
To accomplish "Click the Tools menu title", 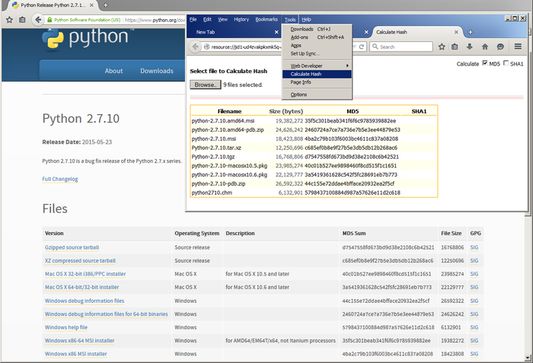I will [x=290, y=20].
